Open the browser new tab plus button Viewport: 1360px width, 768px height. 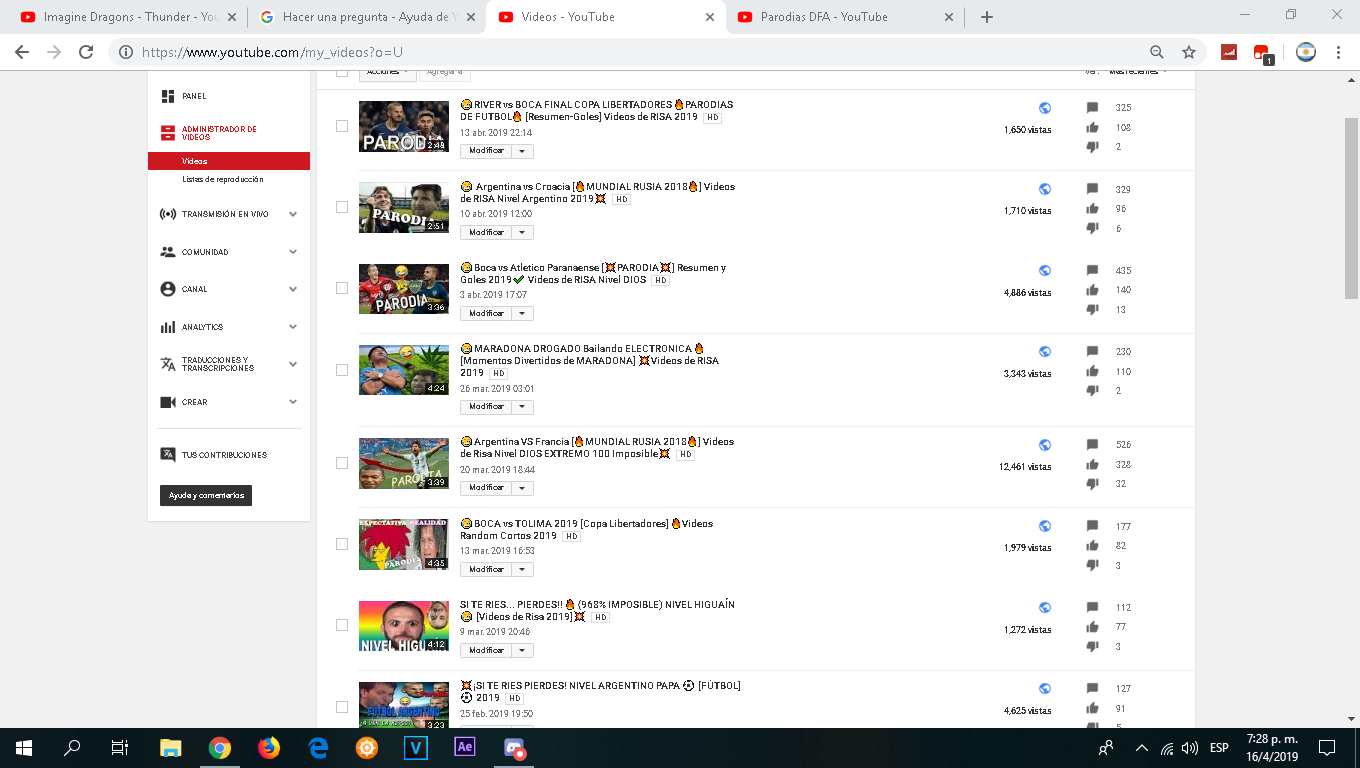pyautogui.click(x=987, y=17)
